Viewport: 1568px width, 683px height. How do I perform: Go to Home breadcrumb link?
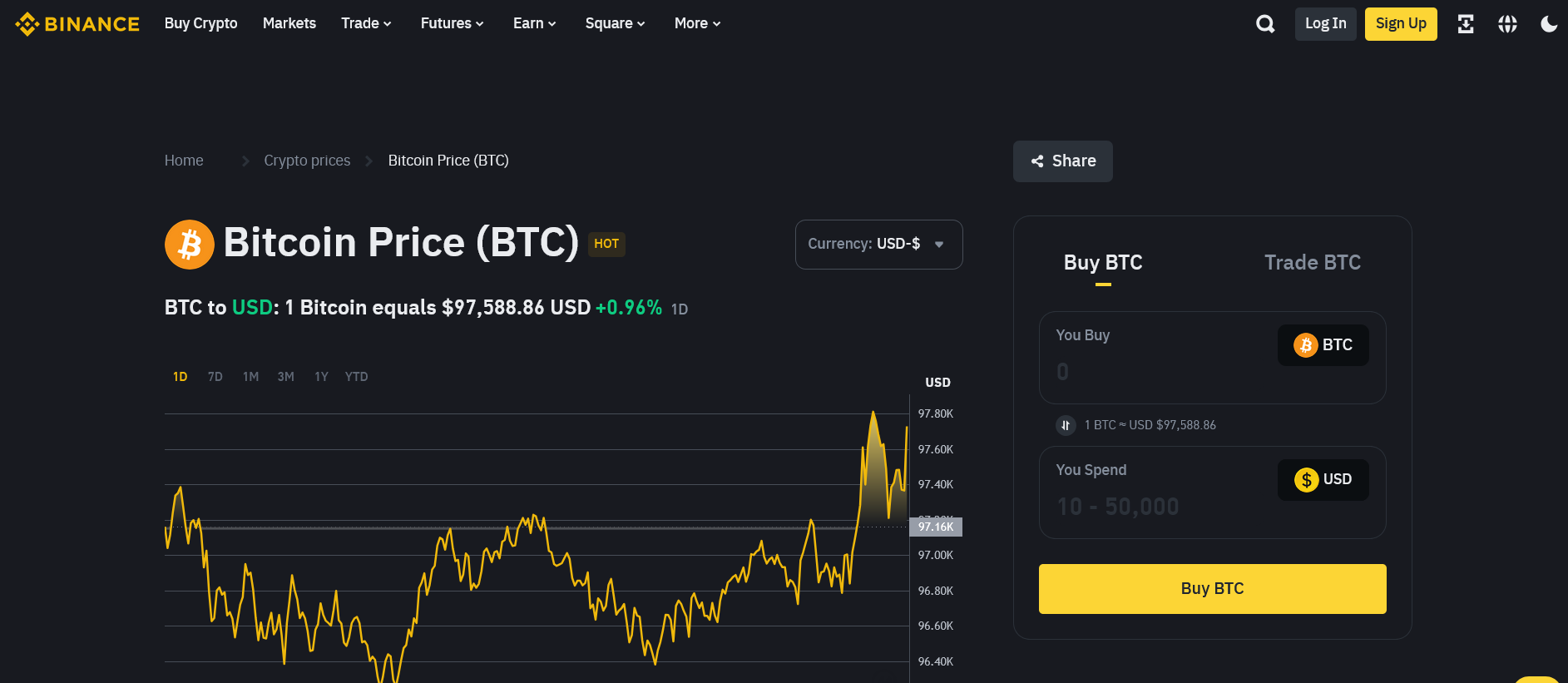[184, 161]
